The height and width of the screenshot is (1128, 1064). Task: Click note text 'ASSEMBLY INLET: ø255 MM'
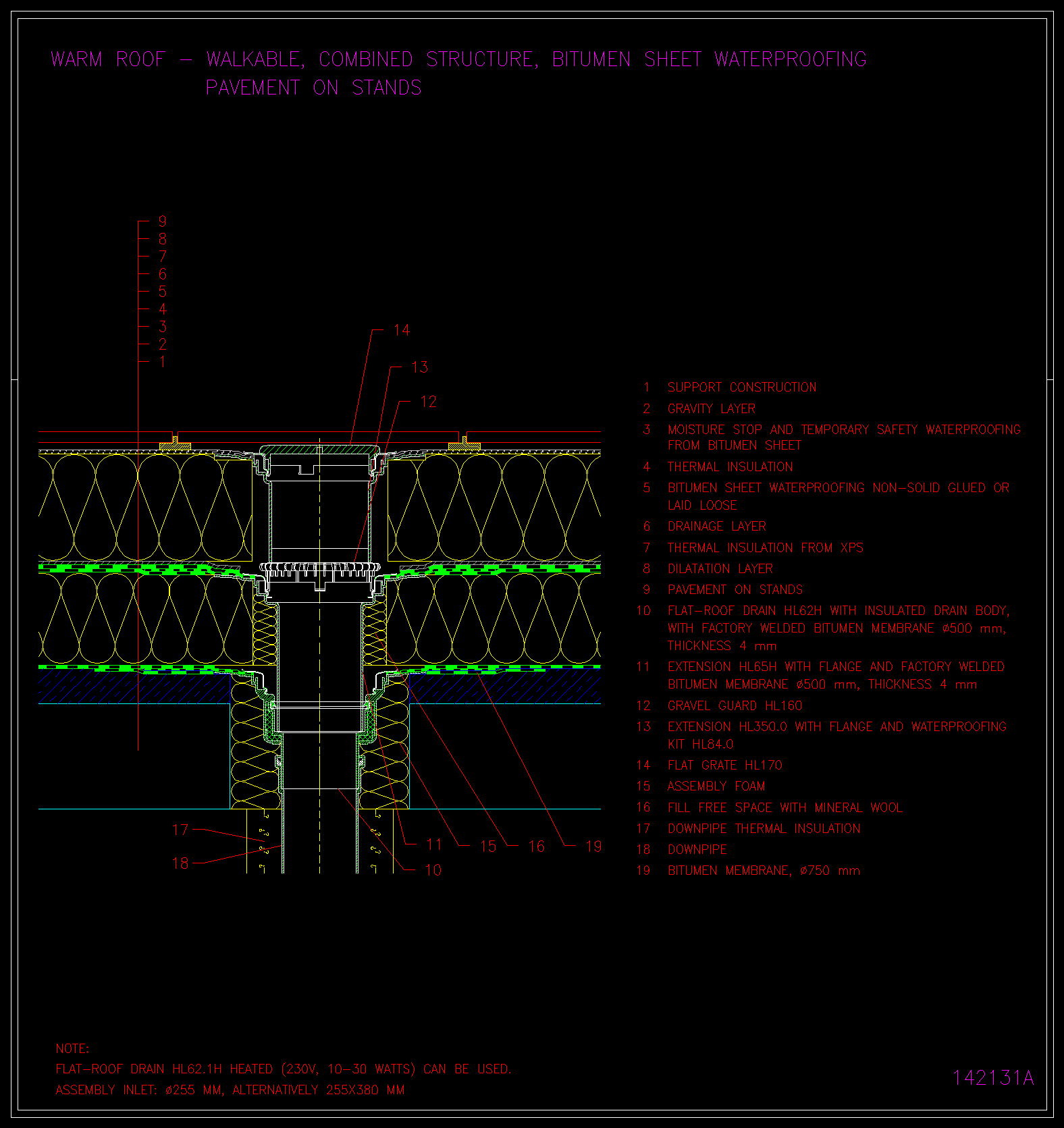pos(139,1090)
